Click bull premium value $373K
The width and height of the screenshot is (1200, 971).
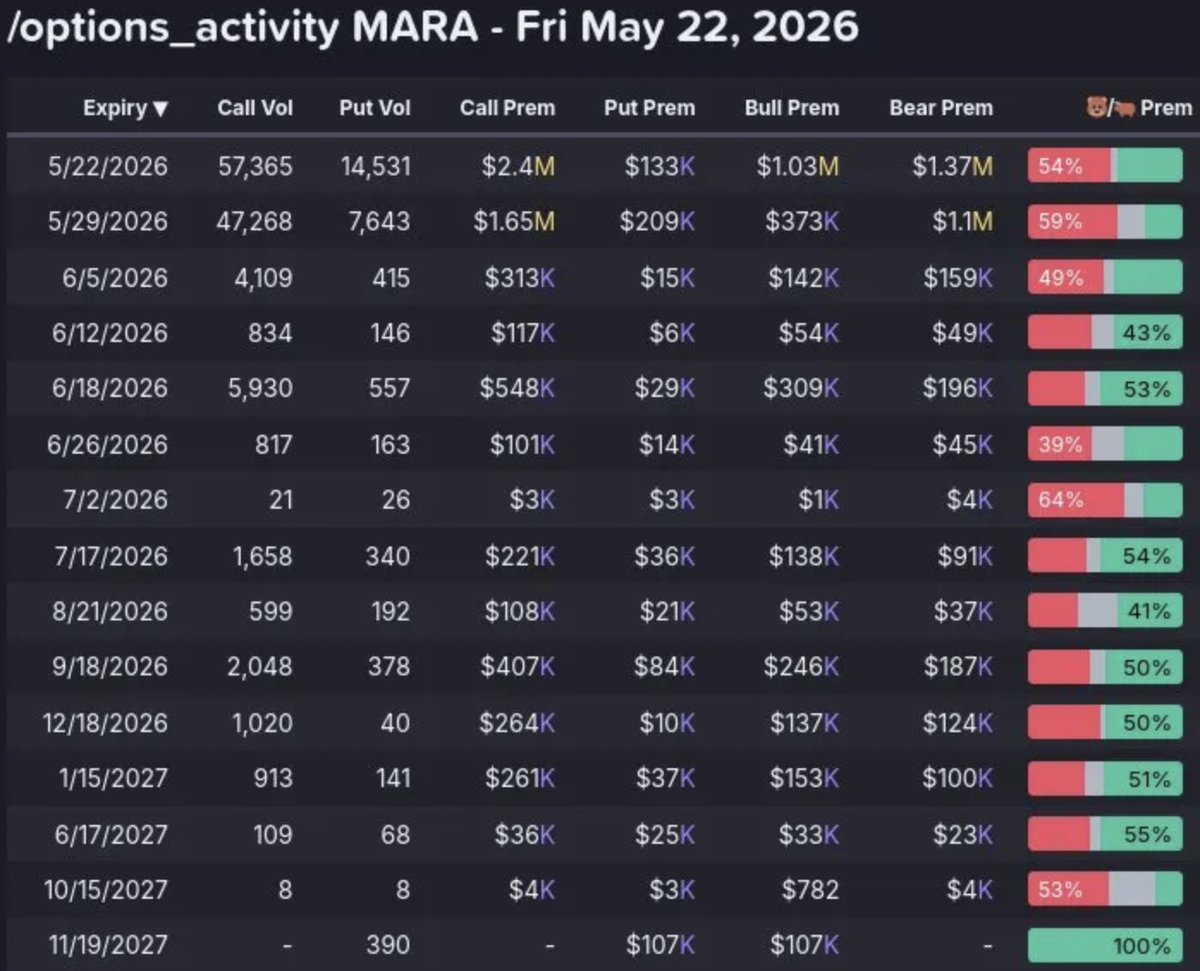pyautogui.click(x=802, y=221)
